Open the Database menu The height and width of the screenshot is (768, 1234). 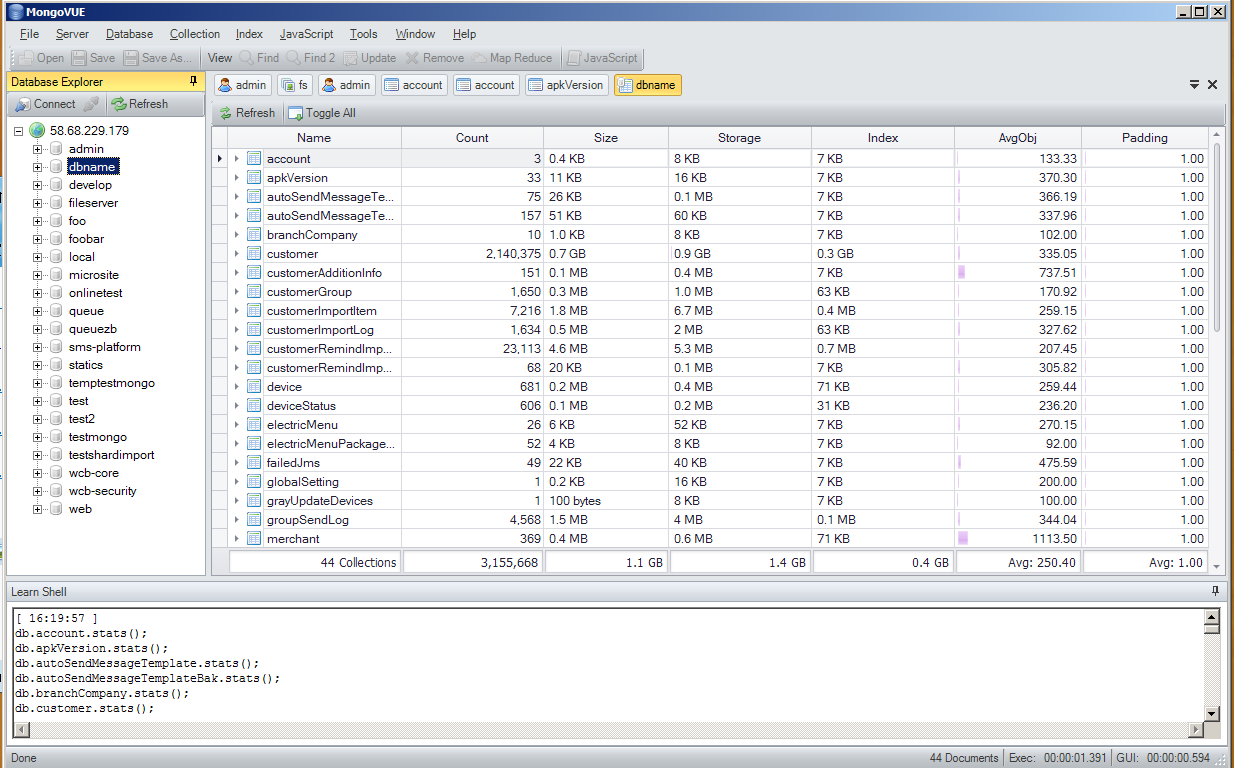pyautogui.click(x=129, y=34)
